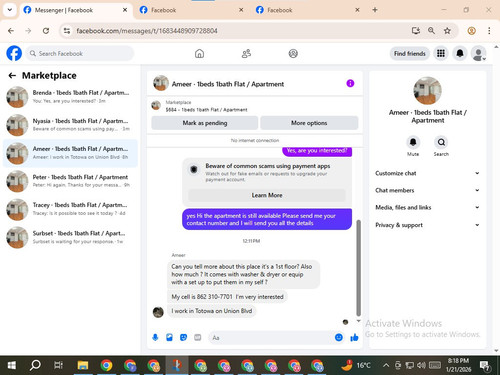Click the marketplace listing thumbnail in header
This screenshot has width=500, height=375.
click(156, 106)
